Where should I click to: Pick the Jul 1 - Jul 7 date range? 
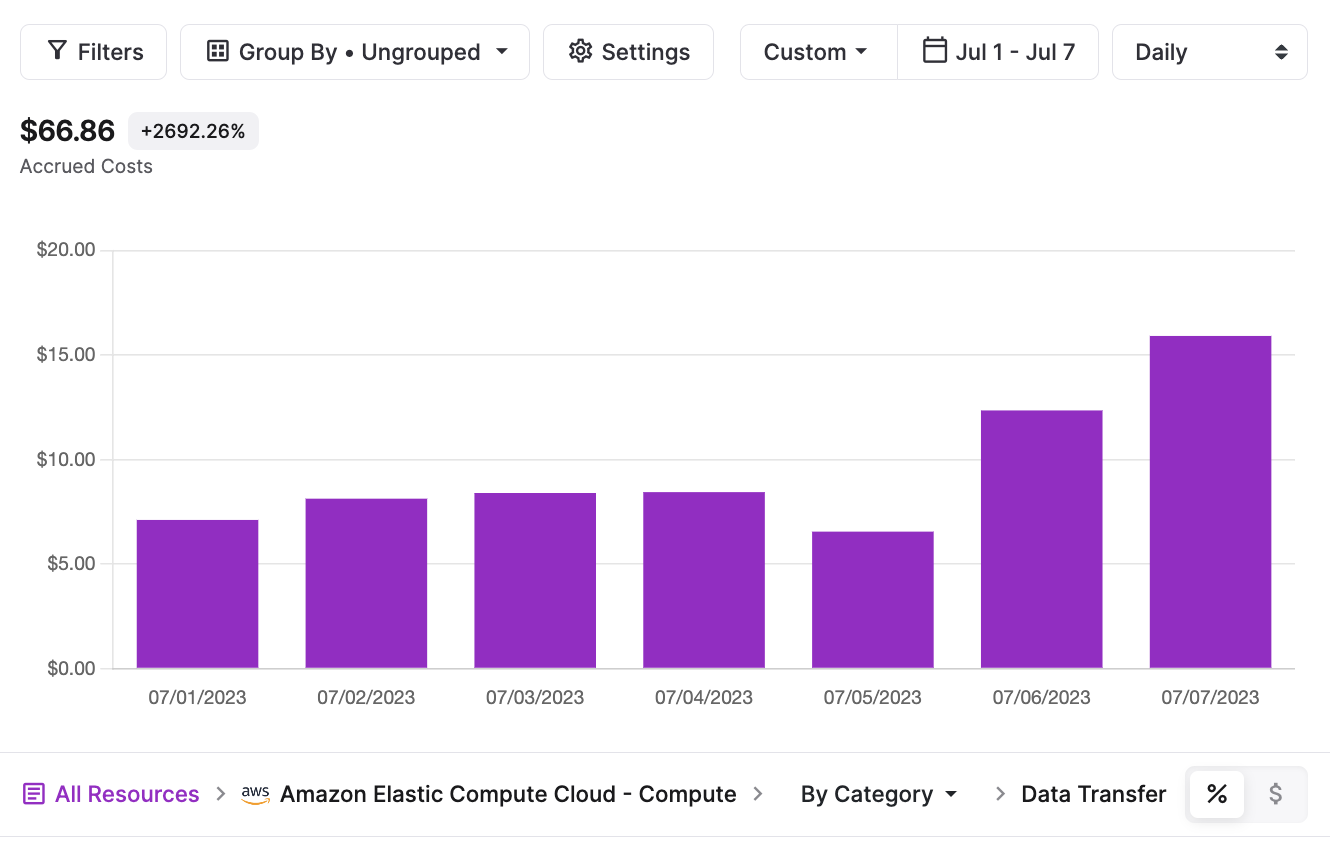click(x=1014, y=52)
